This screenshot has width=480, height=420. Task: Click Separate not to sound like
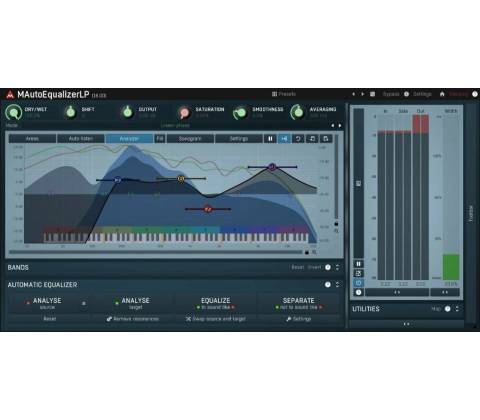(x=298, y=303)
